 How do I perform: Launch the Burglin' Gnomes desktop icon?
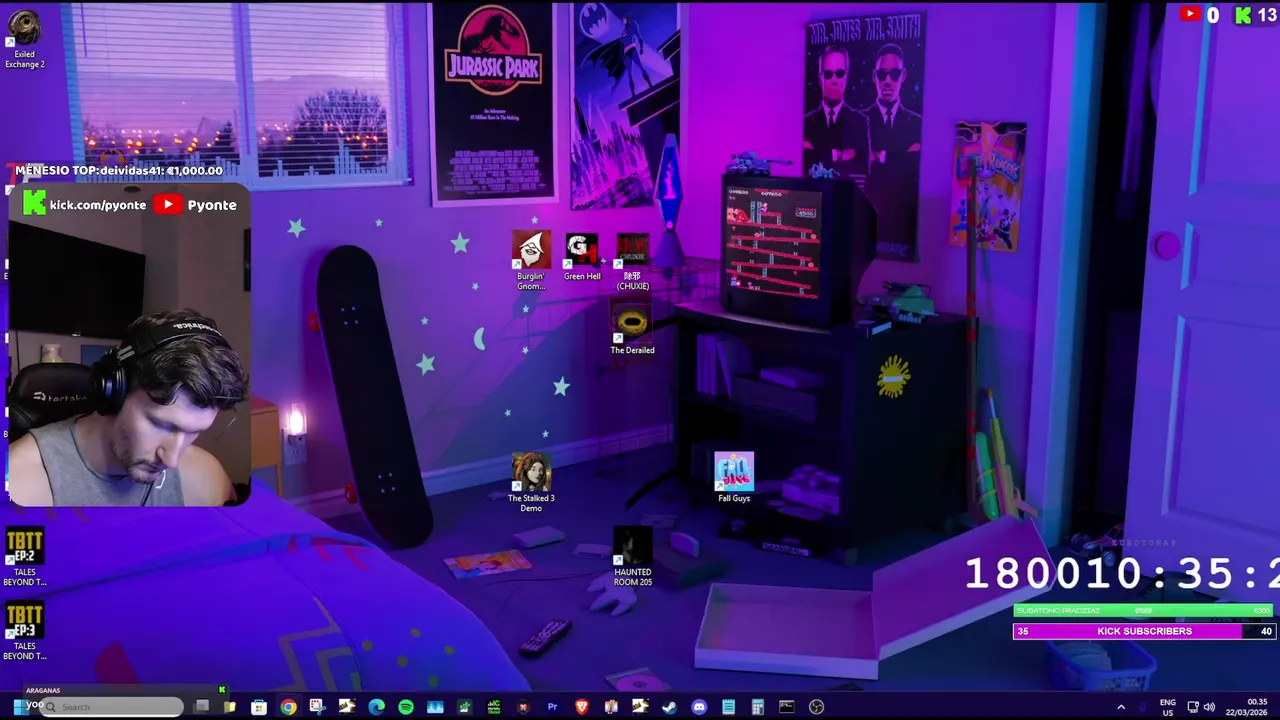pyautogui.click(x=531, y=261)
